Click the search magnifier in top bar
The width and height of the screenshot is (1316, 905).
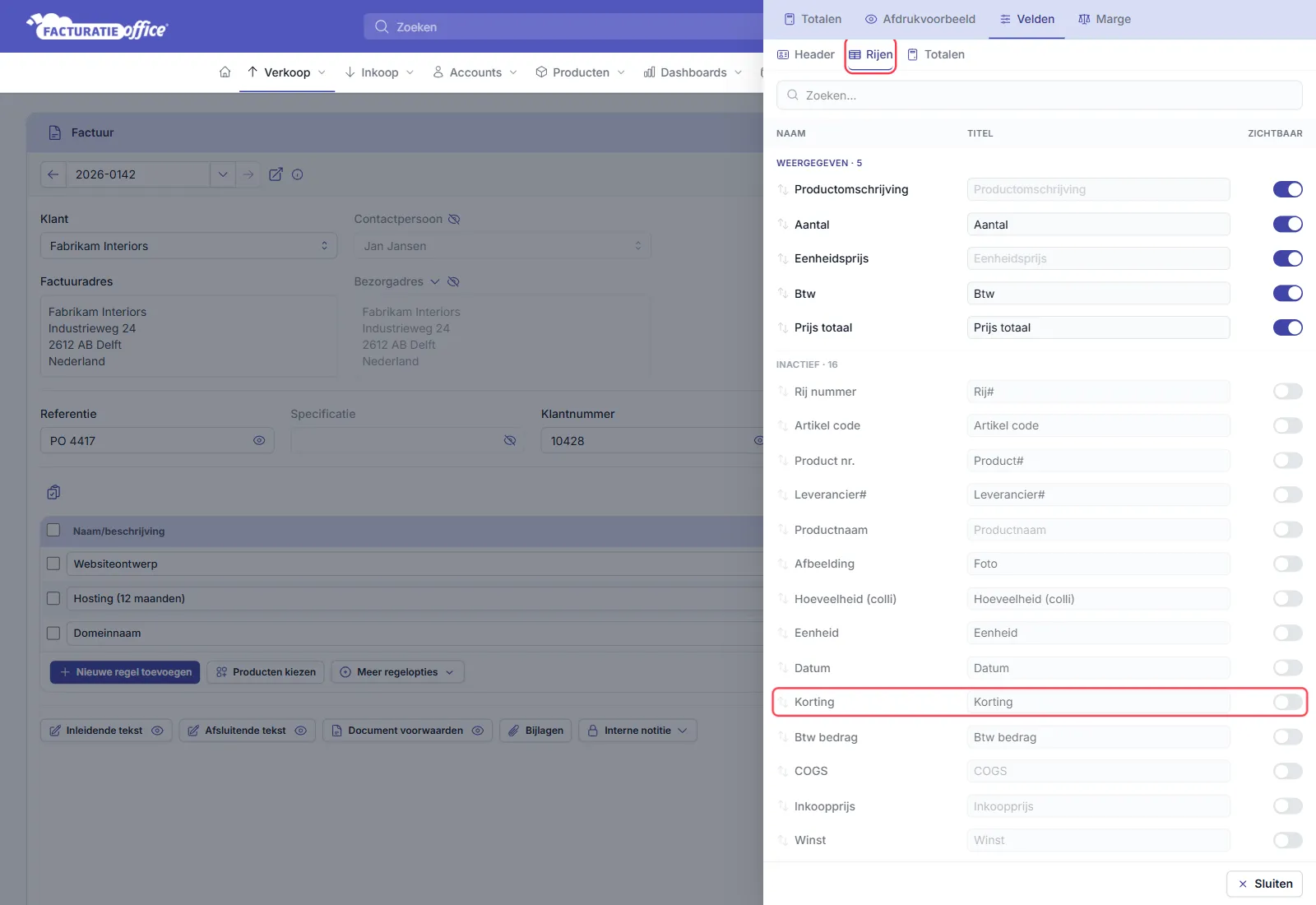(382, 26)
